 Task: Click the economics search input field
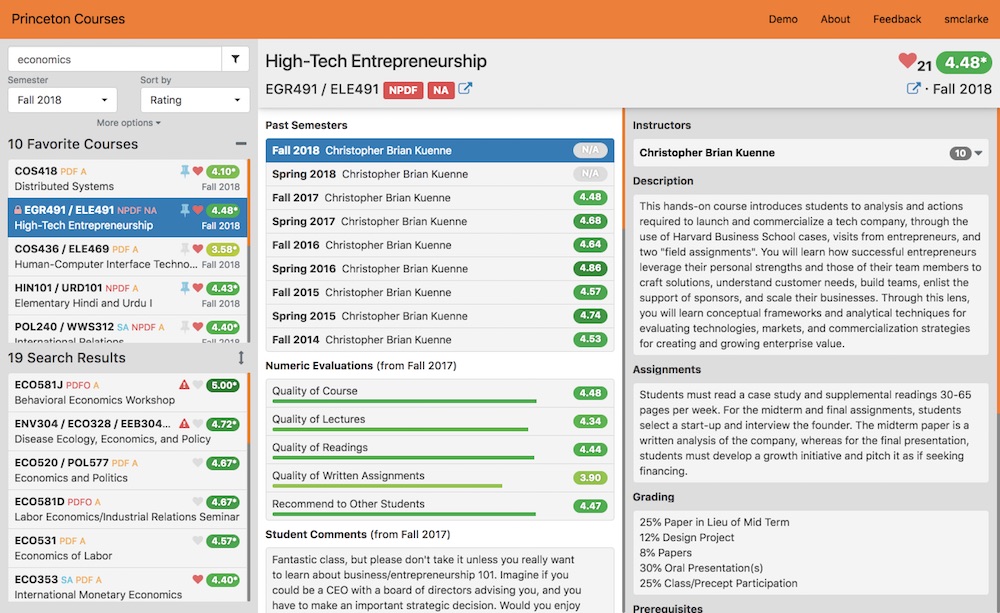click(x=114, y=60)
